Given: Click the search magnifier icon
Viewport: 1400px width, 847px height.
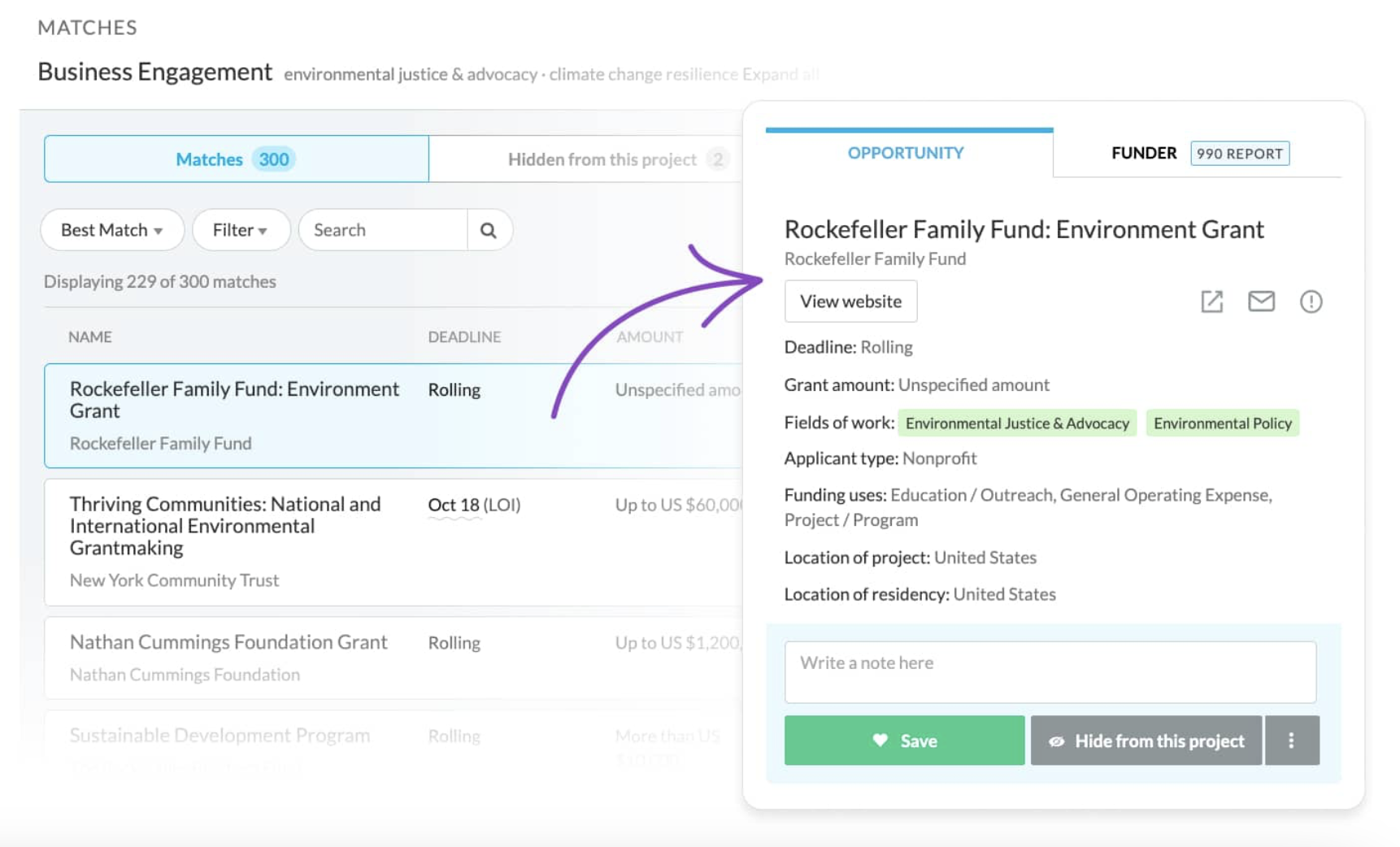Looking at the screenshot, I should (x=488, y=230).
